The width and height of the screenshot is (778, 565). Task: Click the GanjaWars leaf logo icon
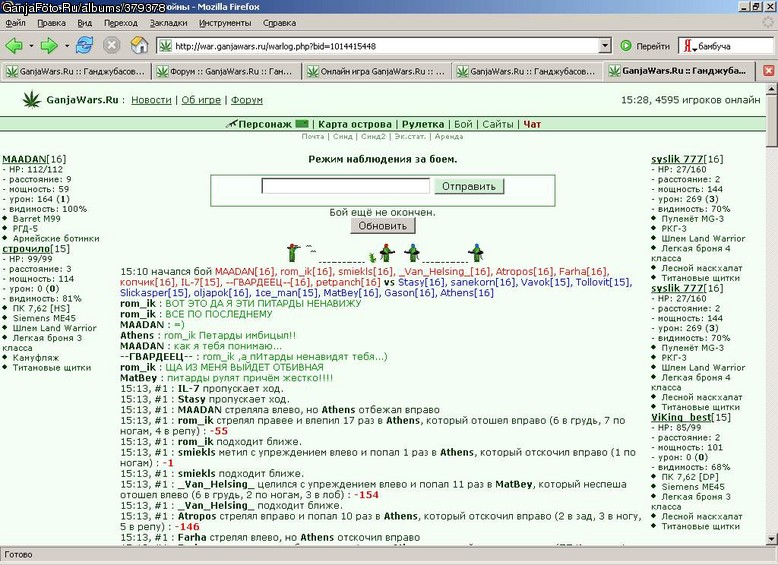click(x=32, y=99)
